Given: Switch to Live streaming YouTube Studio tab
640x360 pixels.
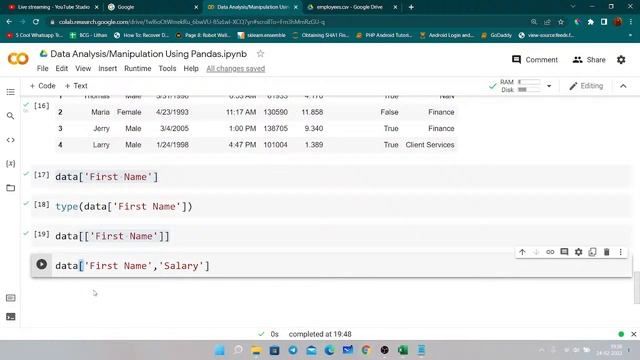Looking at the screenshot, I should [53, 7].
